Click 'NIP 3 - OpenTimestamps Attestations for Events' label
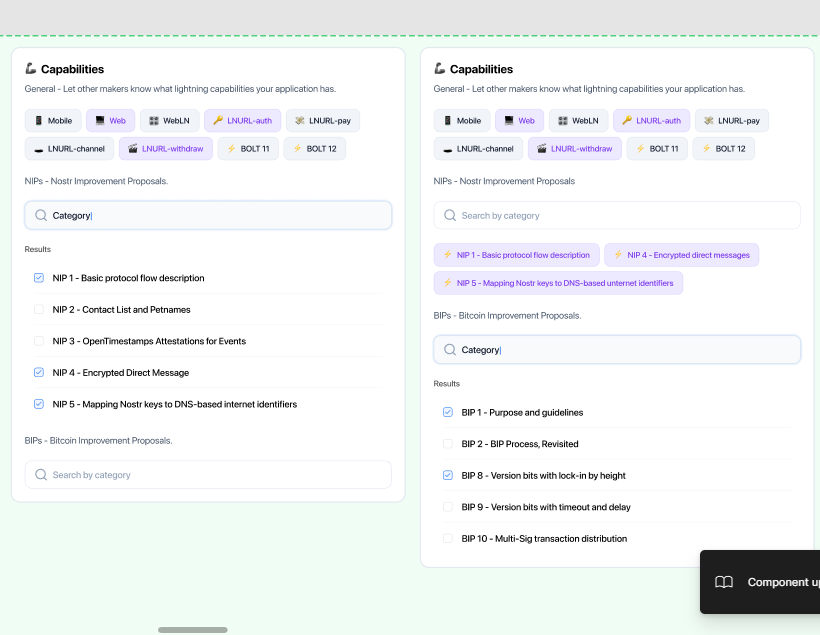This screenshot has height=635, width=820. (149, 341)
